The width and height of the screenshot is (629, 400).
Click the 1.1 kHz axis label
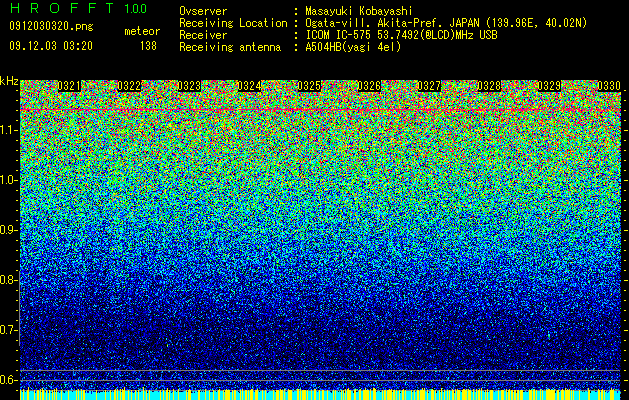[x=8, y=130]
